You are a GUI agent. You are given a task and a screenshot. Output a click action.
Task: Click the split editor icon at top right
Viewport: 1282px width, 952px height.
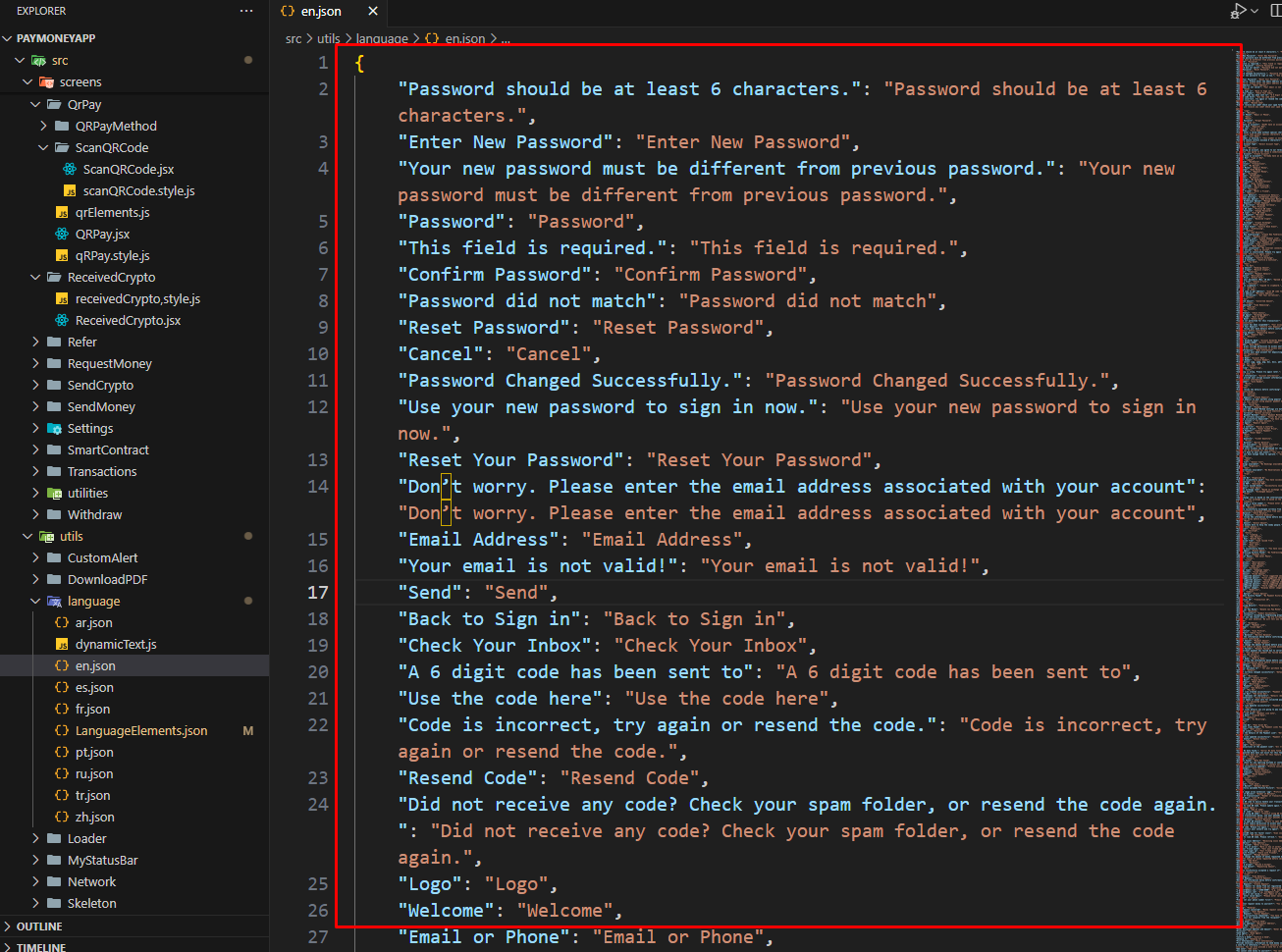click(x=1275, y=11)
